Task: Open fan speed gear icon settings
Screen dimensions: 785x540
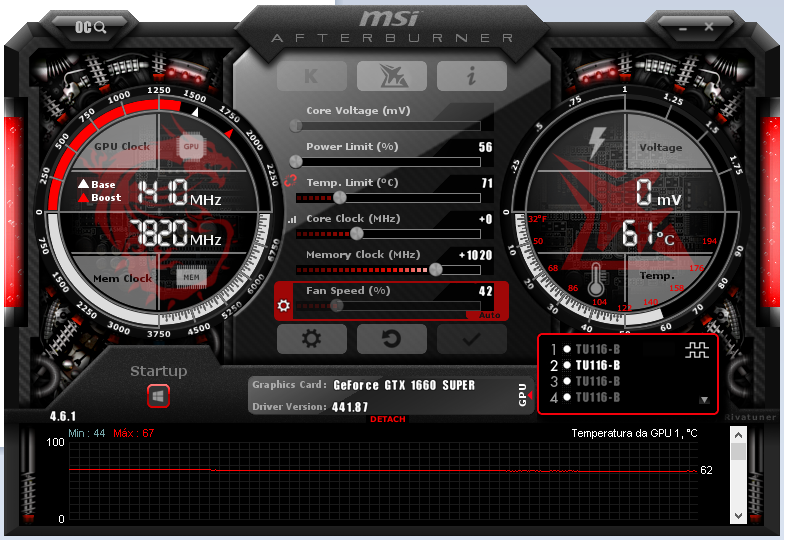Action: (283, 305)
